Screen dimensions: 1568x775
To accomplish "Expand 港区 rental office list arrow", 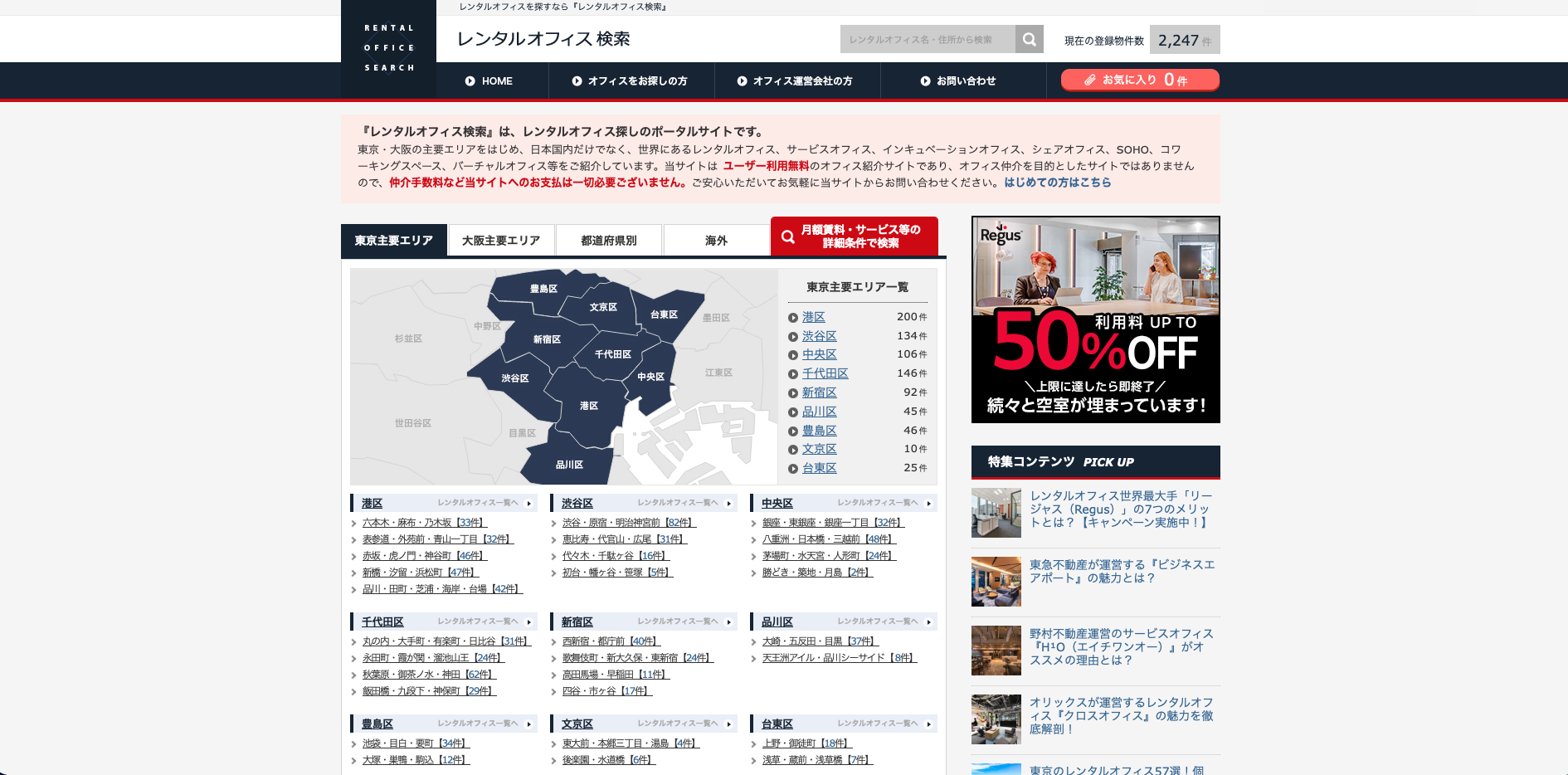I will click(528, 504).
